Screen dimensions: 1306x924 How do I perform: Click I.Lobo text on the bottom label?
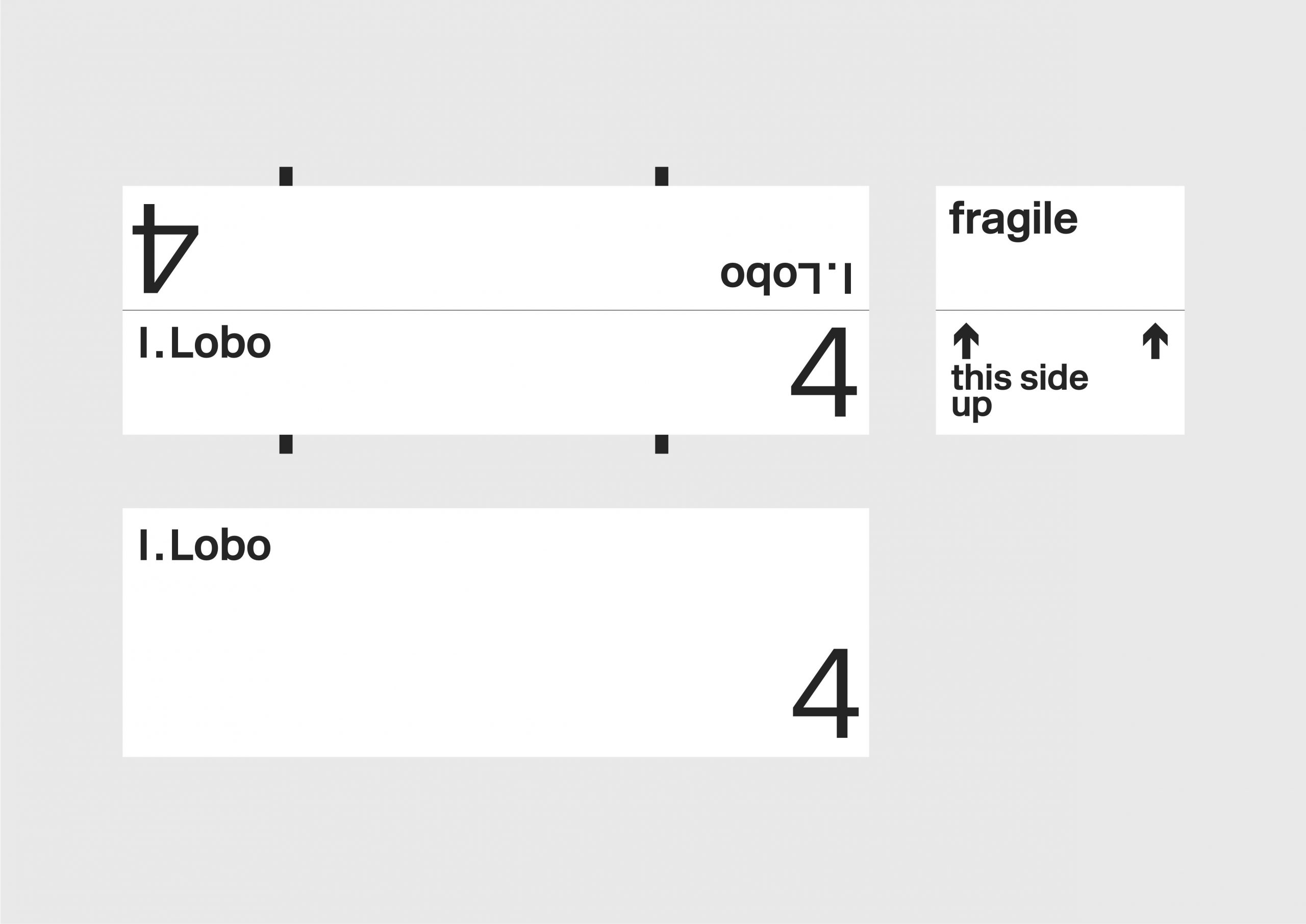(206, 544)
